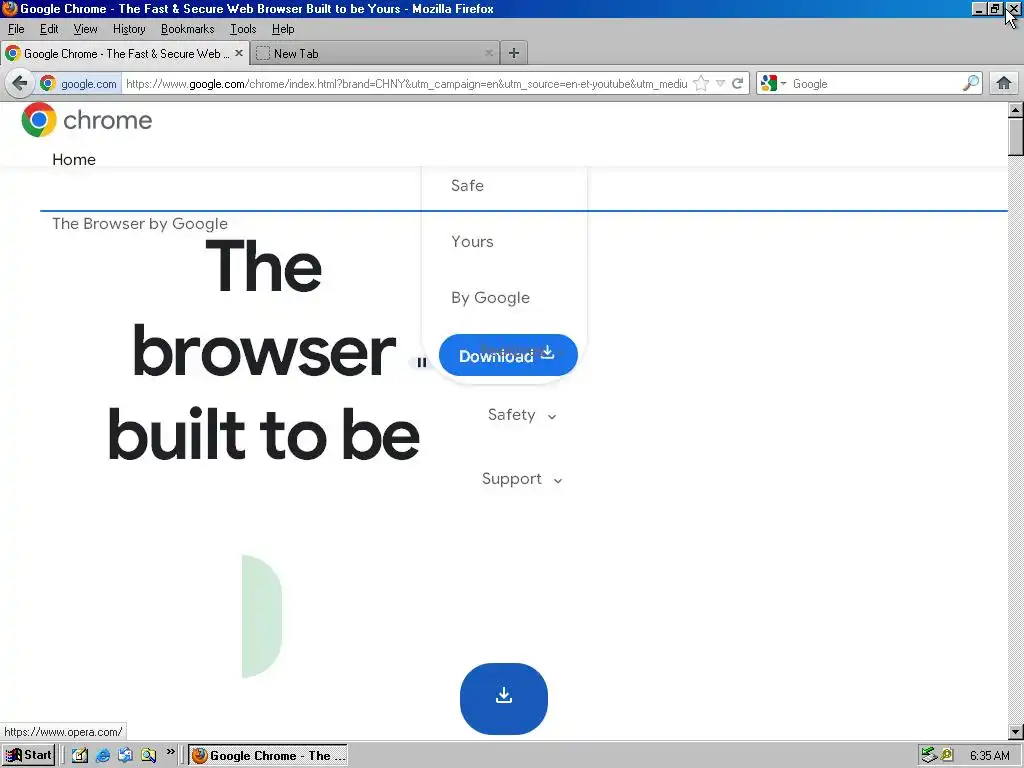The width and height of the screenshot is (1024, 768).
Task: Expand the Support dropdown menu
Action: coord(522,479)
